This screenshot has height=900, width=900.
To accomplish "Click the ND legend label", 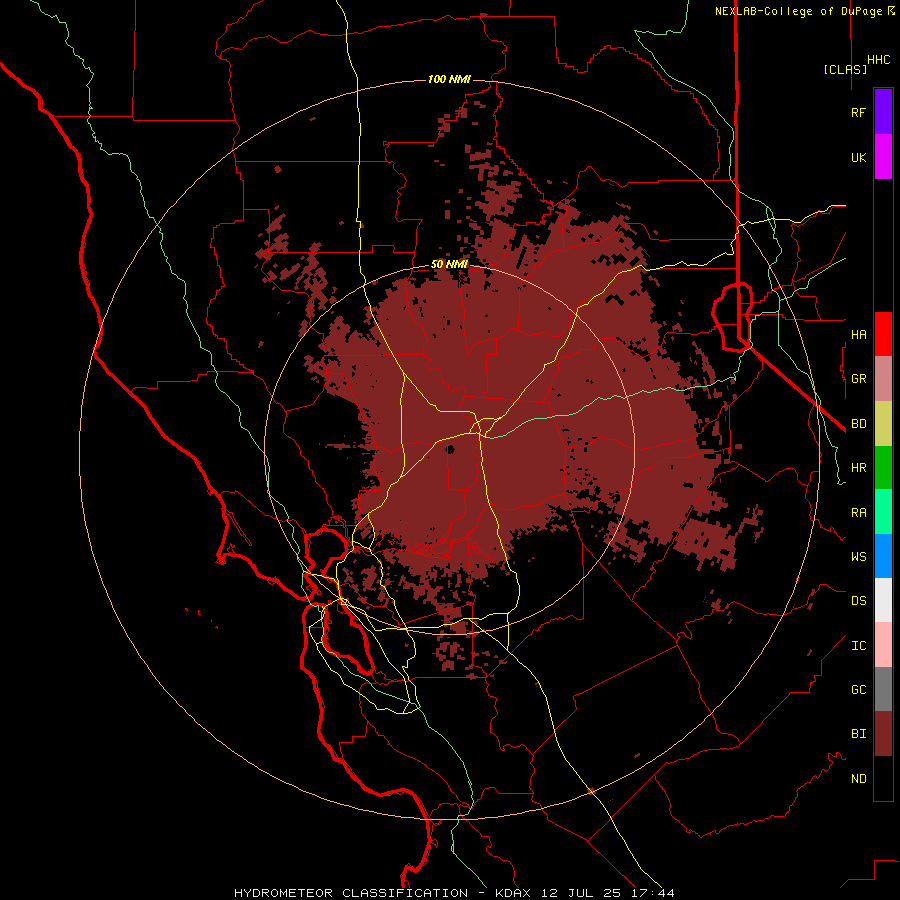I will 858,778.
